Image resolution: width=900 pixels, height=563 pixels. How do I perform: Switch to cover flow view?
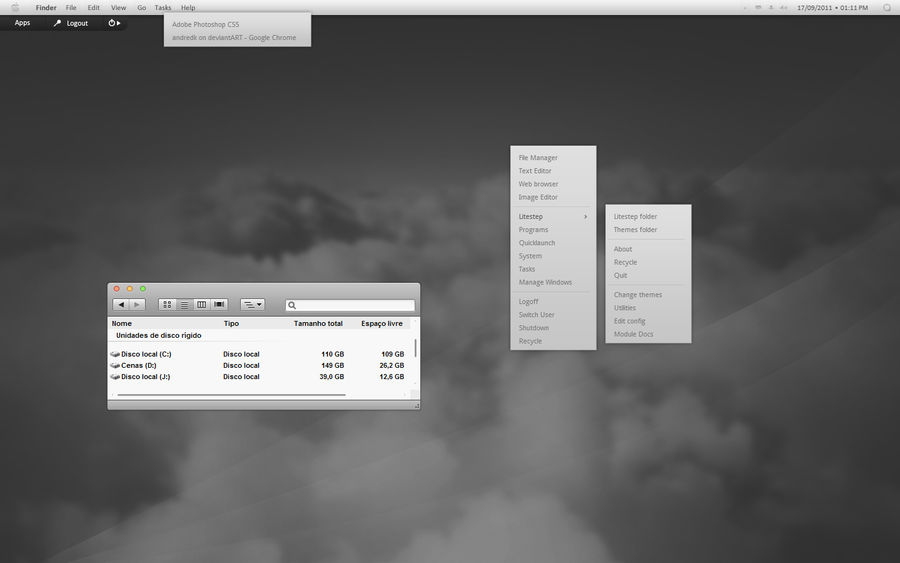(219, 305)
